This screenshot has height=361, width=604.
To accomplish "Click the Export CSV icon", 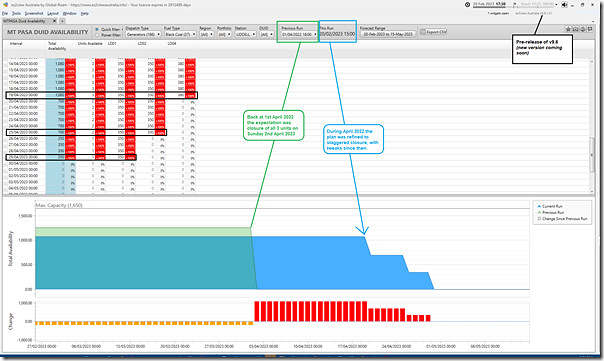I will [423, 32].
